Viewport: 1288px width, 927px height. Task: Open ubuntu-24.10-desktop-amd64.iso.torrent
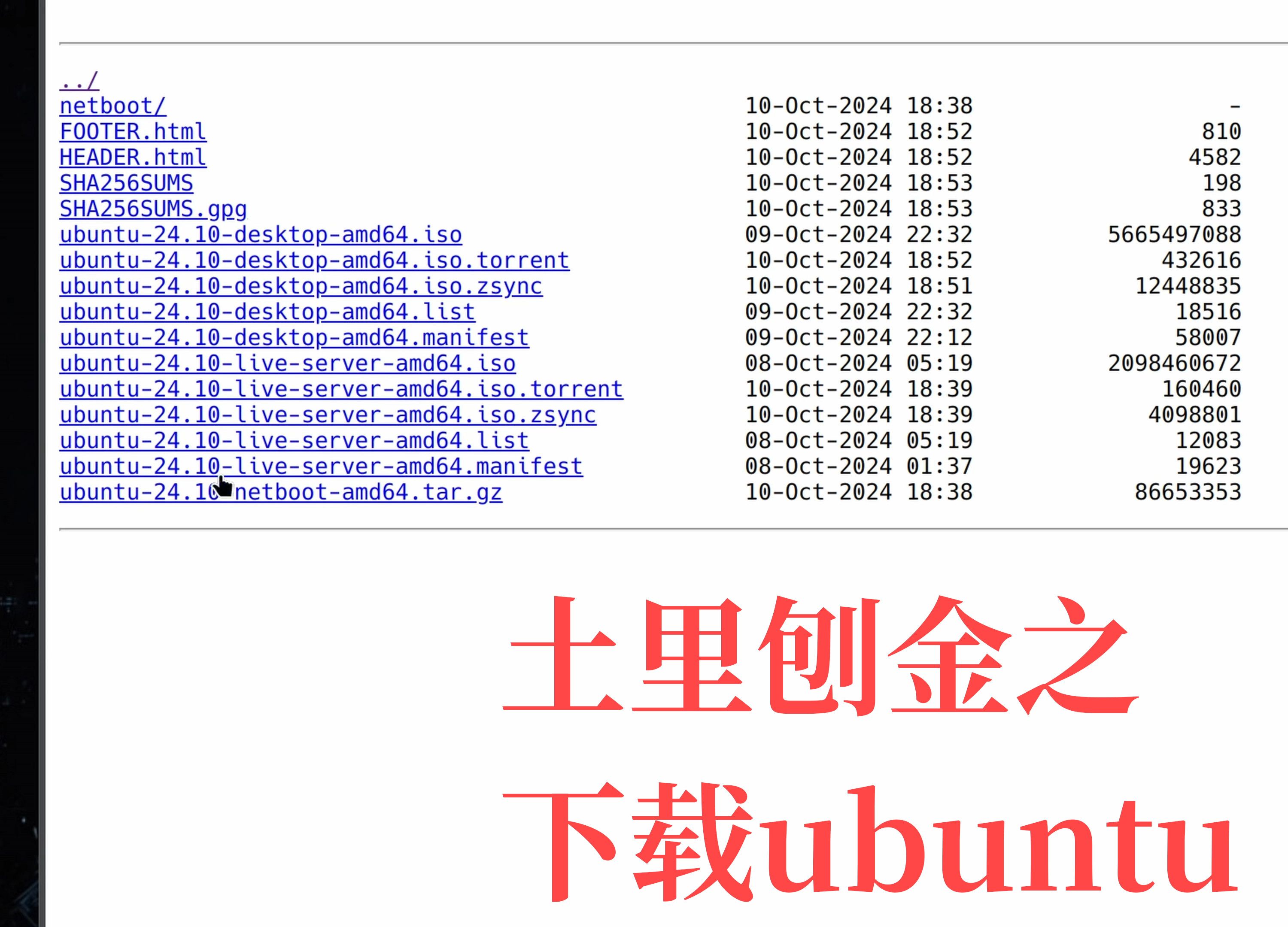314,261
